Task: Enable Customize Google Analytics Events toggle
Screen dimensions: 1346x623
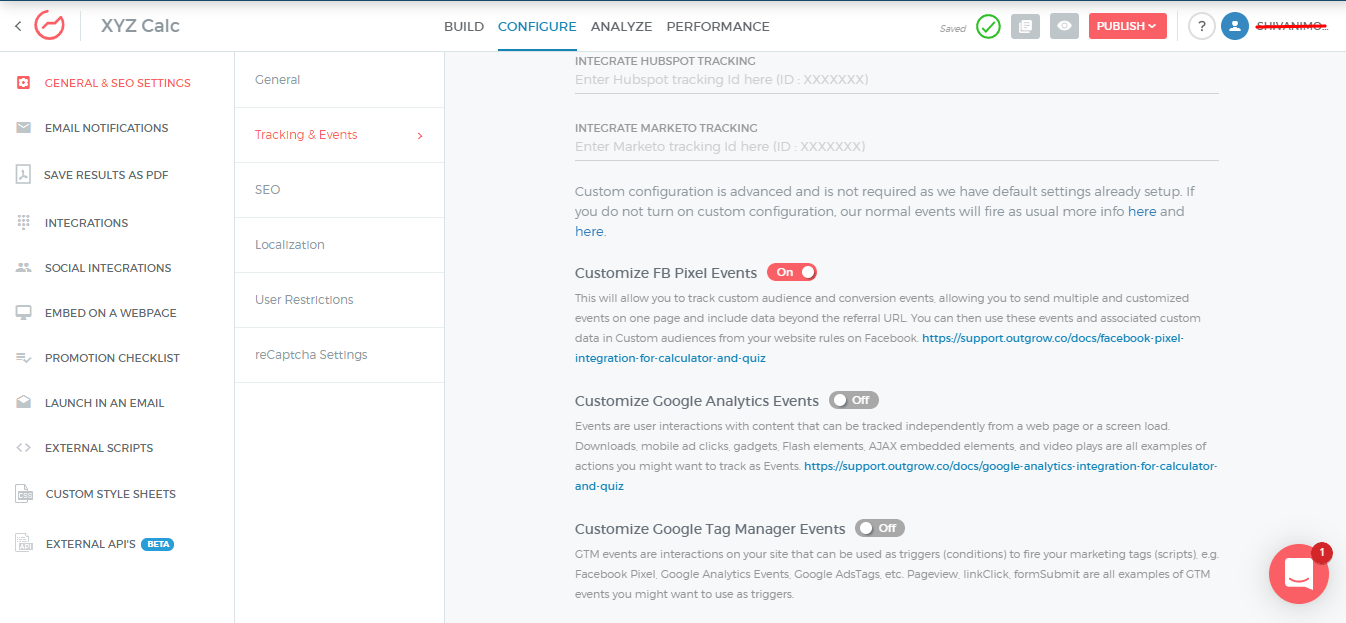Action: tap(853, 400)
